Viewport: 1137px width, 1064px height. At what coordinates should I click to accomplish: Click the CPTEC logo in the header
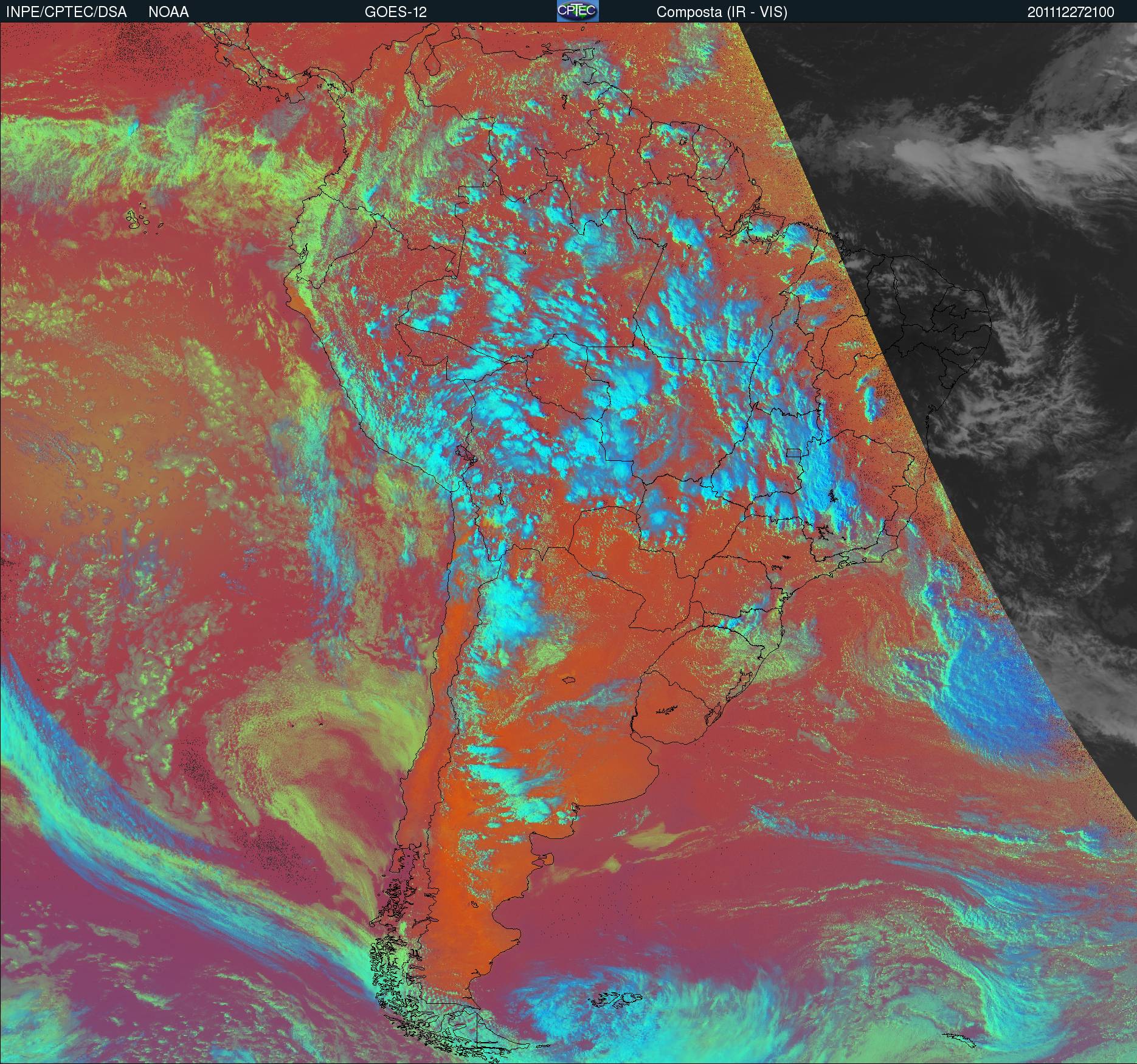point(578,11)
